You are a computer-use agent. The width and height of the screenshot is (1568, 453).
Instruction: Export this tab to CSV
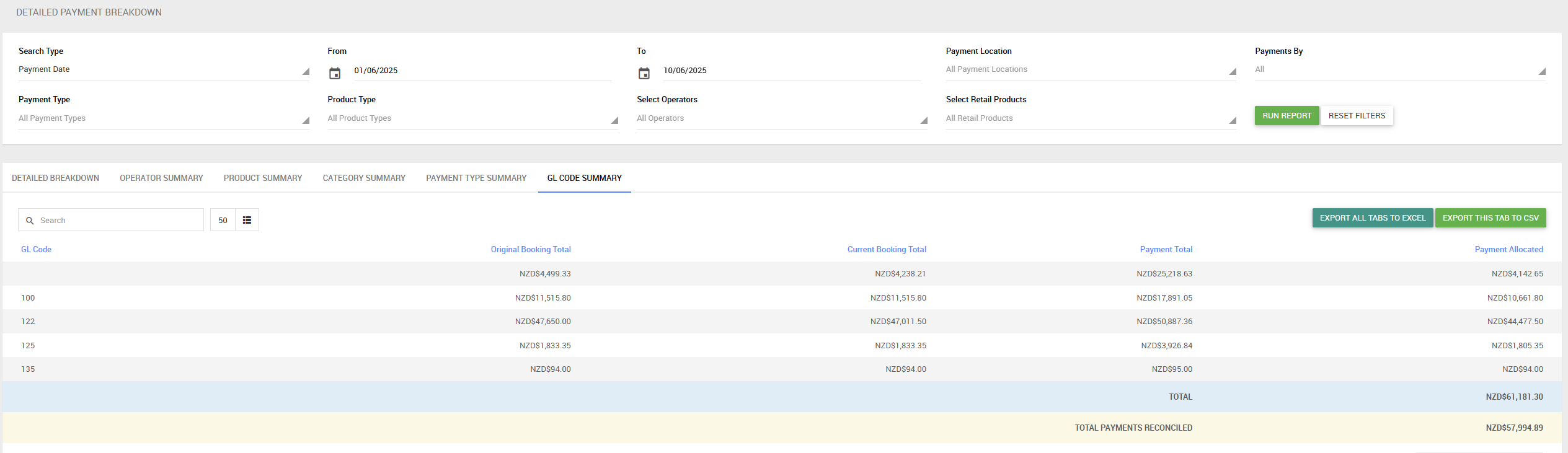click(1490, 218)
